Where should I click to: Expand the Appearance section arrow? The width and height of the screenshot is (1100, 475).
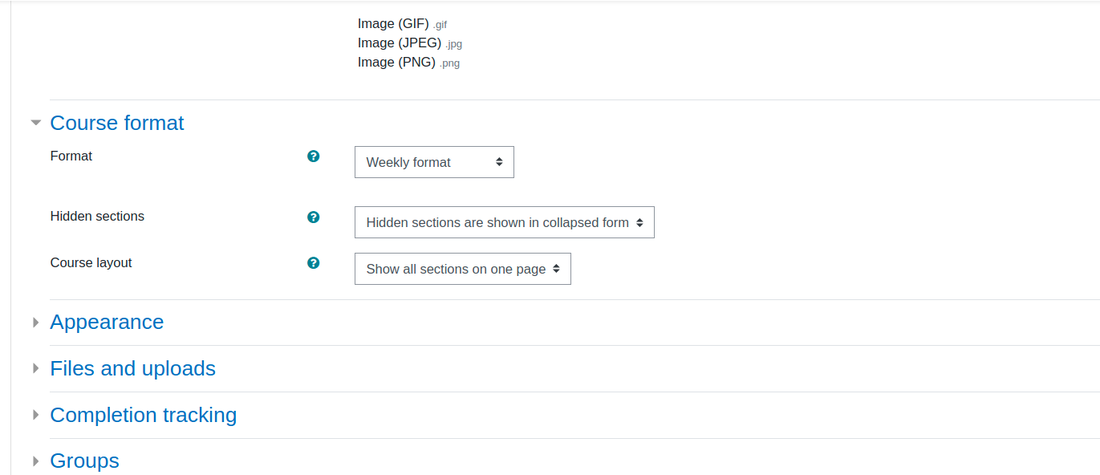tap(36, 322)
